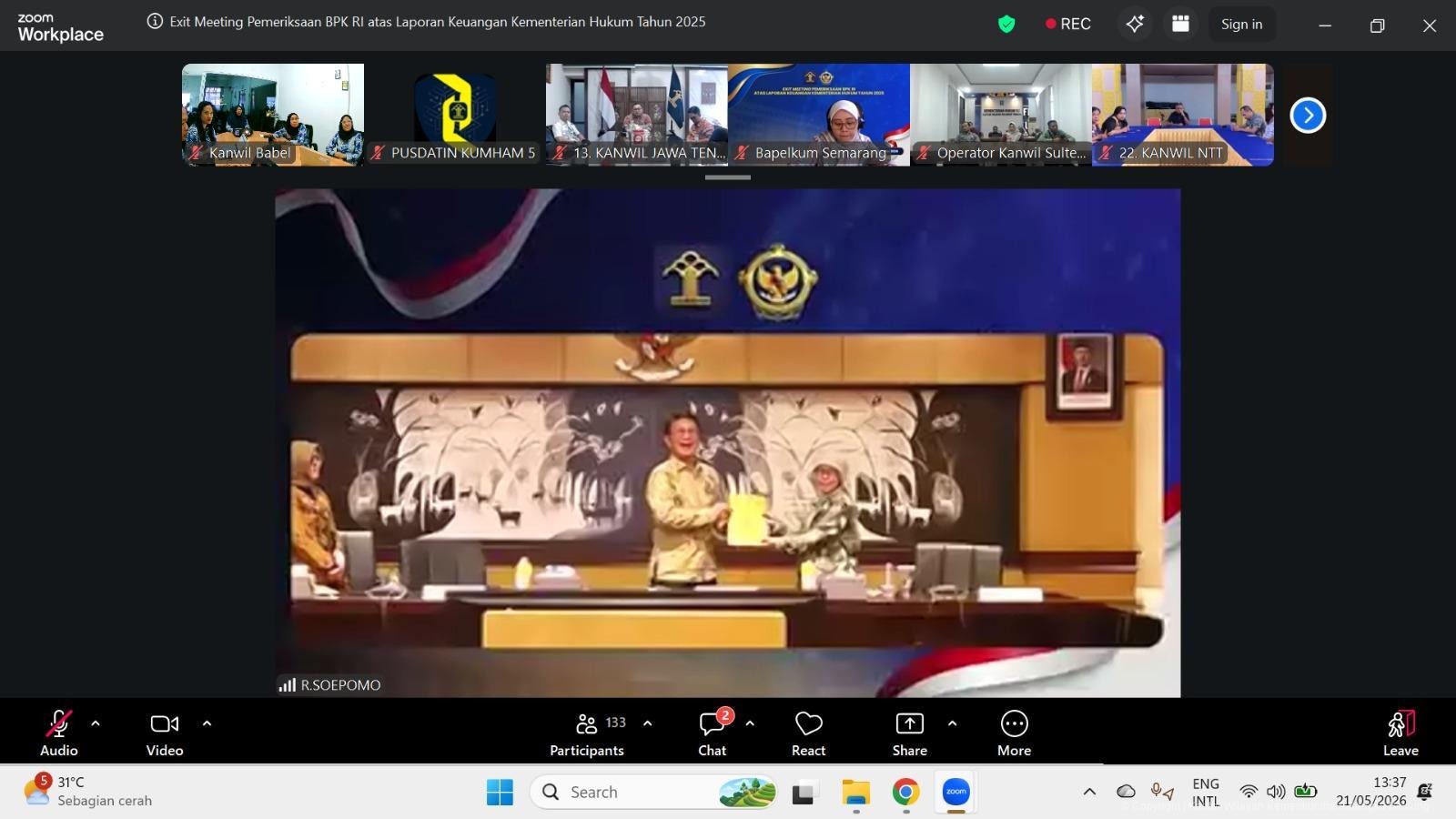Expand video options arrow next to Video
This screenshot has width=1456, height=819.
click(x=207, y=723)
